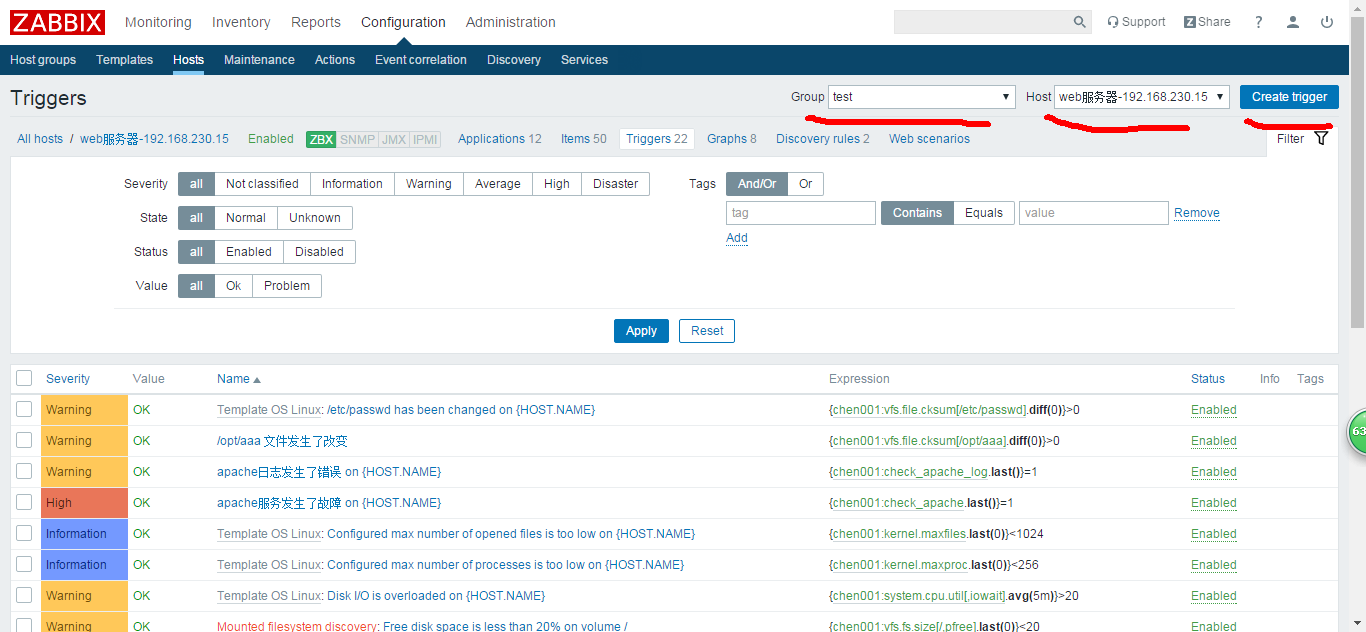Image resolution: width=1366 pixels, height=632 pixels.
Task: Set Value filter to Problem
Action: tap(287, 286)
